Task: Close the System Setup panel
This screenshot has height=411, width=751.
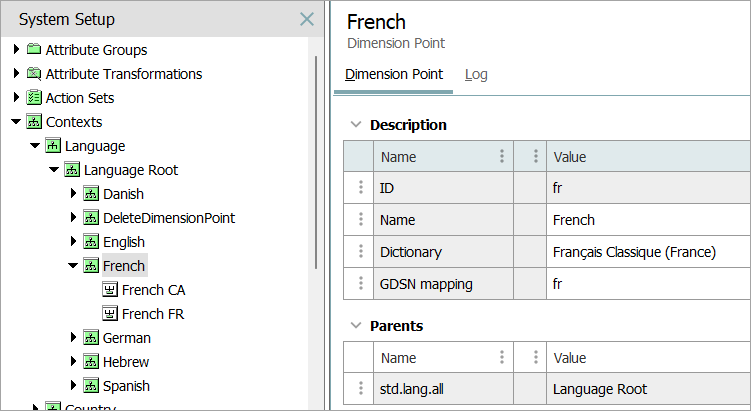Action: (307, 19)
